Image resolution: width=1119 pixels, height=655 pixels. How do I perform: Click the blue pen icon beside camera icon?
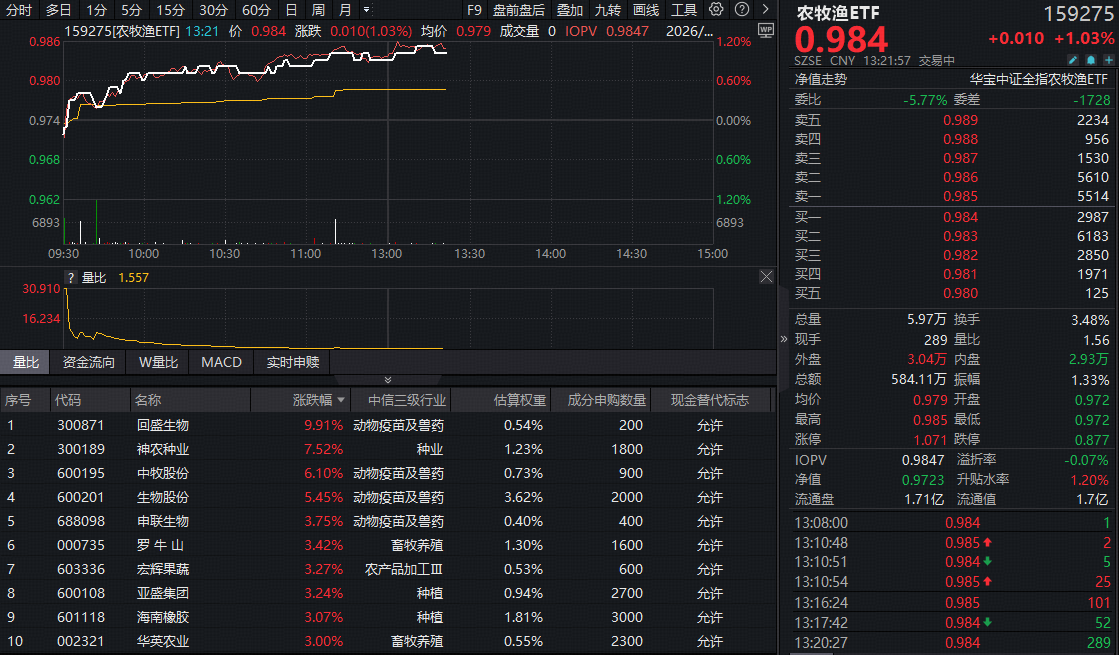pos(1072,60)
